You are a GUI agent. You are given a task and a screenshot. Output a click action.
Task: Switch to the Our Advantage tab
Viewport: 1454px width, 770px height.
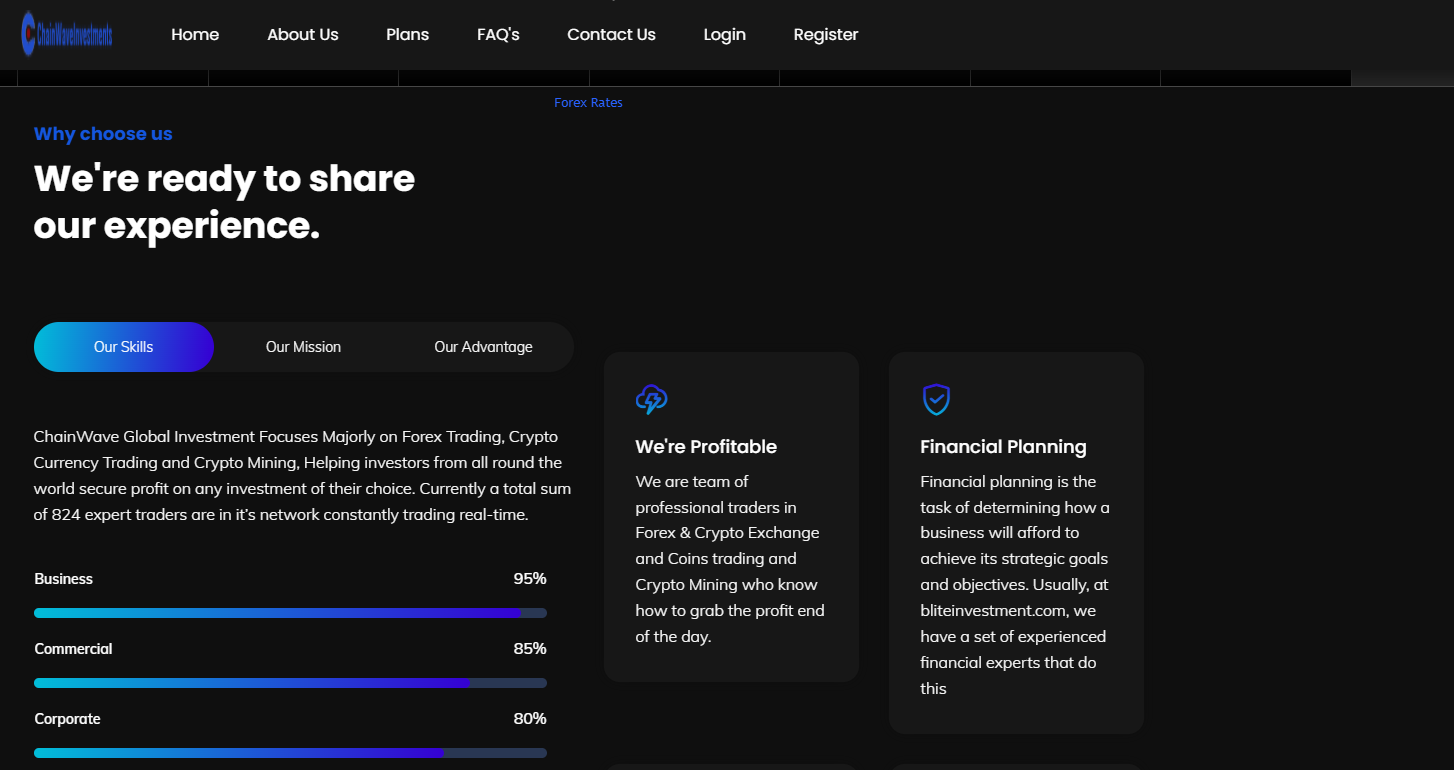coord(483,347)
